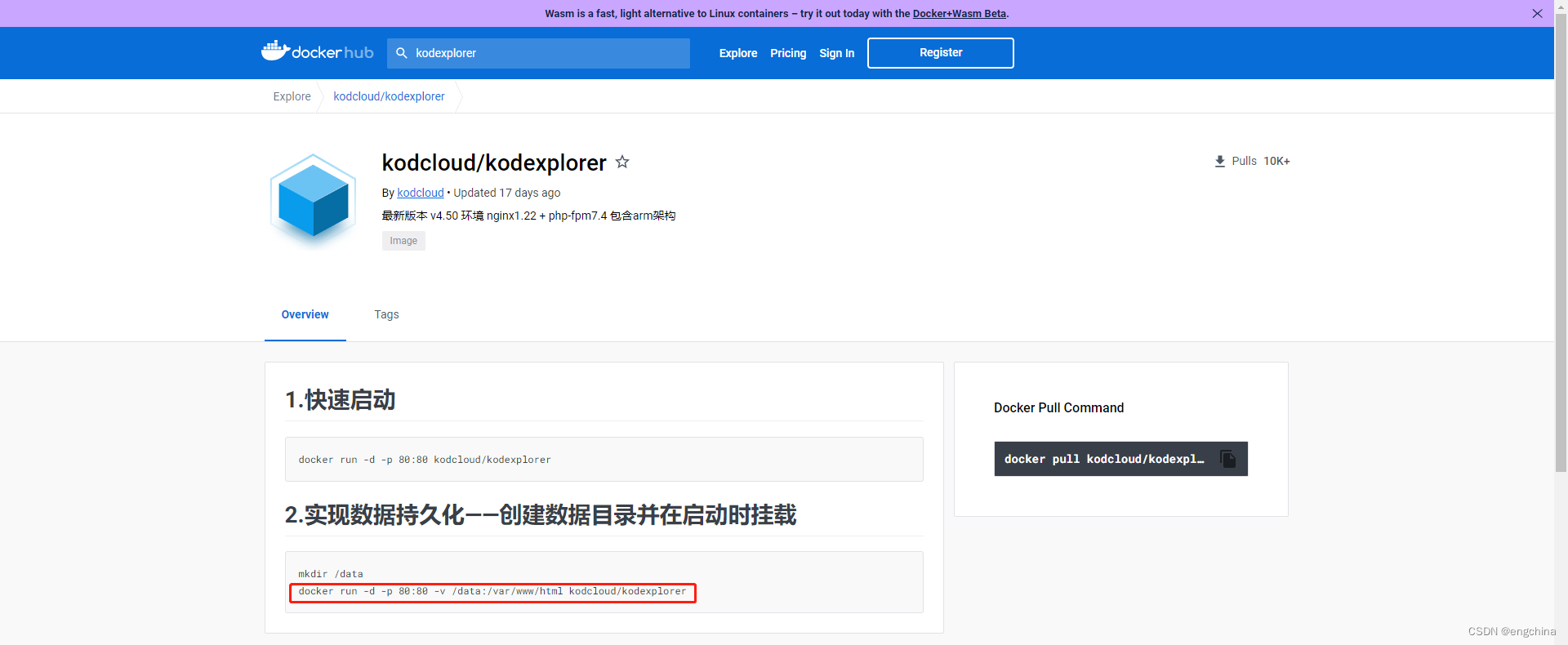Click the kodcloud/kodexplorer page title

(x=494, y=162)
